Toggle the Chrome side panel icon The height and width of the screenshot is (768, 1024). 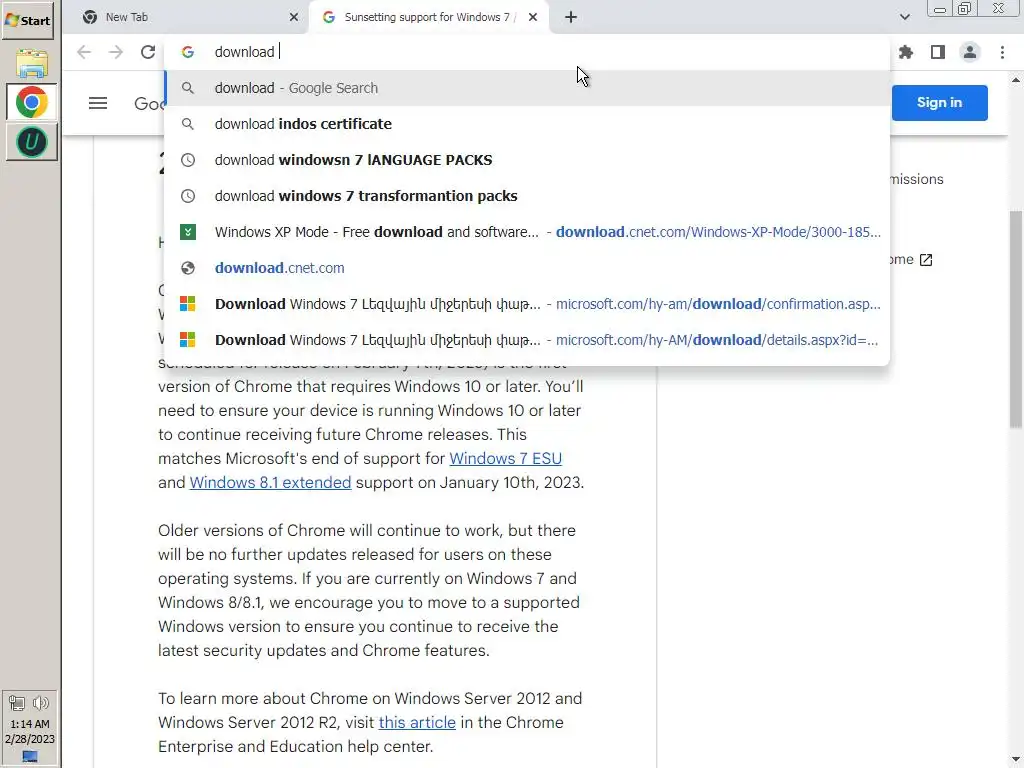(x=938, y=52)
